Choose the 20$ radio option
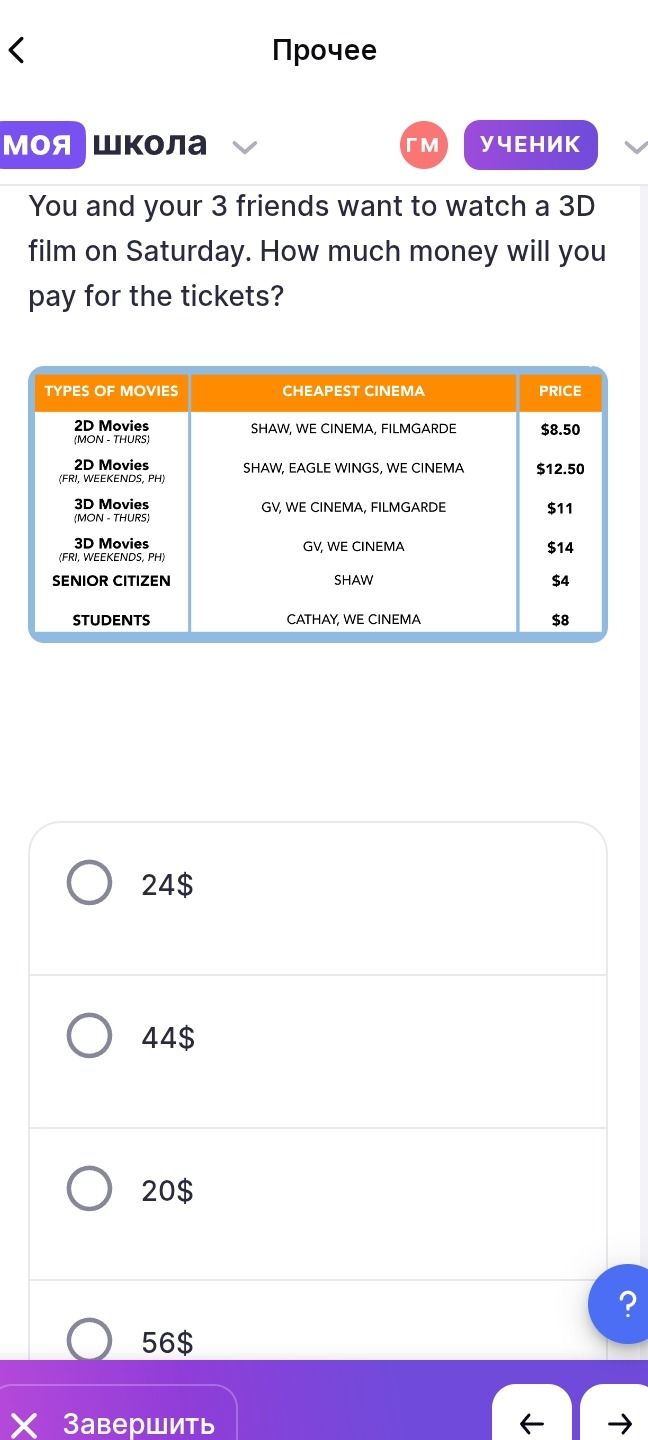The height and width of the screenshot is (1440, 648). point(89,1189)
